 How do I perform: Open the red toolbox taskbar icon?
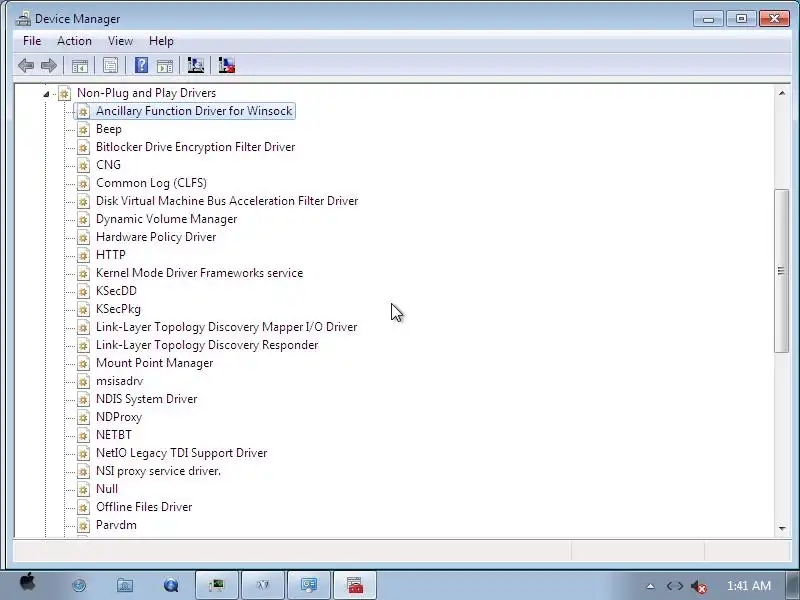355,585
